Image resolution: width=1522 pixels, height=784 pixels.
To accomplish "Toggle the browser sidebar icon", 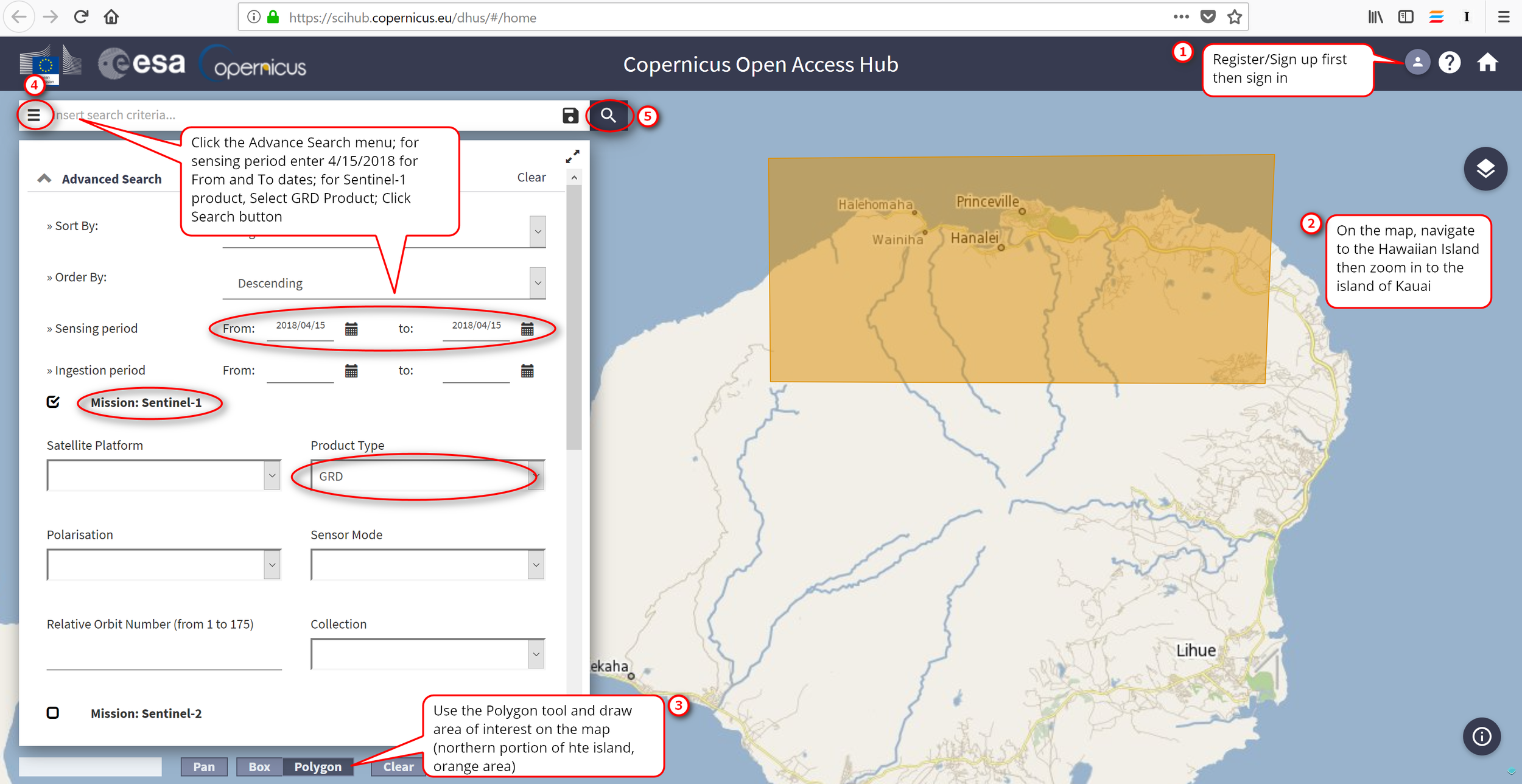I will [x=1406, y=17].
